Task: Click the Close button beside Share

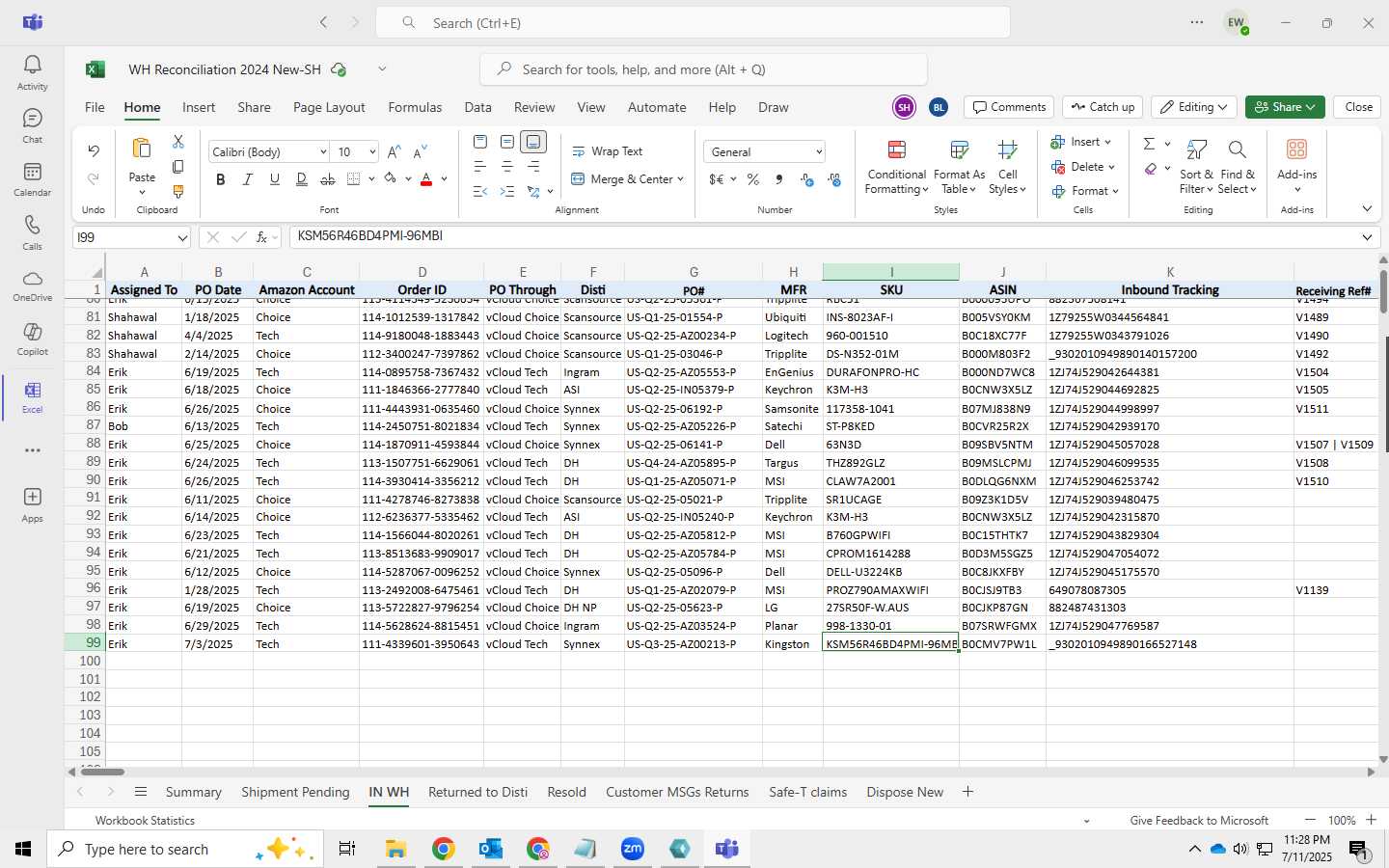Action: point(1358,107)
